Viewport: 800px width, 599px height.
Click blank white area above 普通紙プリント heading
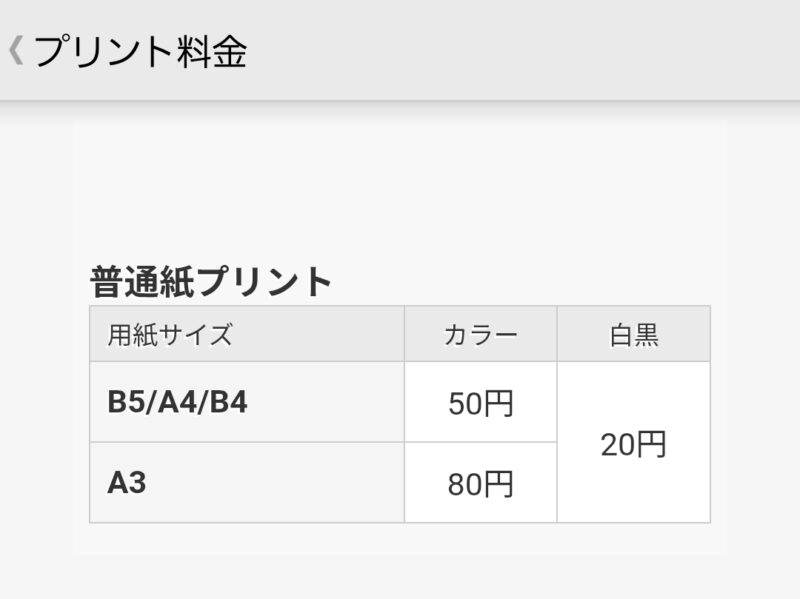click(x=400, y=190)
